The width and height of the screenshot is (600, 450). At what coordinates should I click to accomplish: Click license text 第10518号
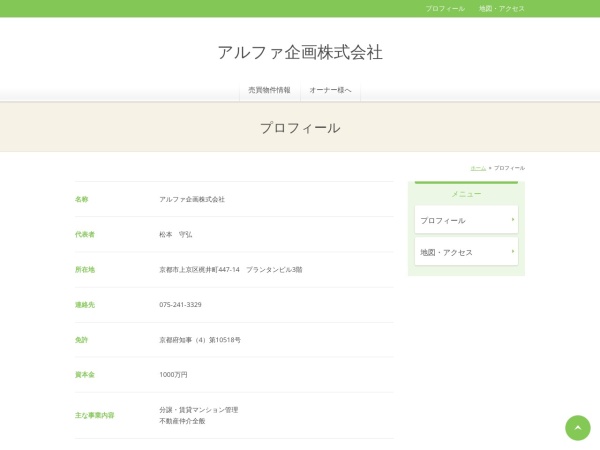click(x=225, y=340)
